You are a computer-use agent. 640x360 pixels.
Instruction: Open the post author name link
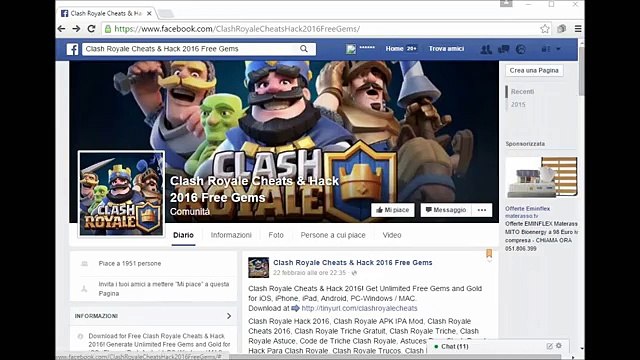353,262
